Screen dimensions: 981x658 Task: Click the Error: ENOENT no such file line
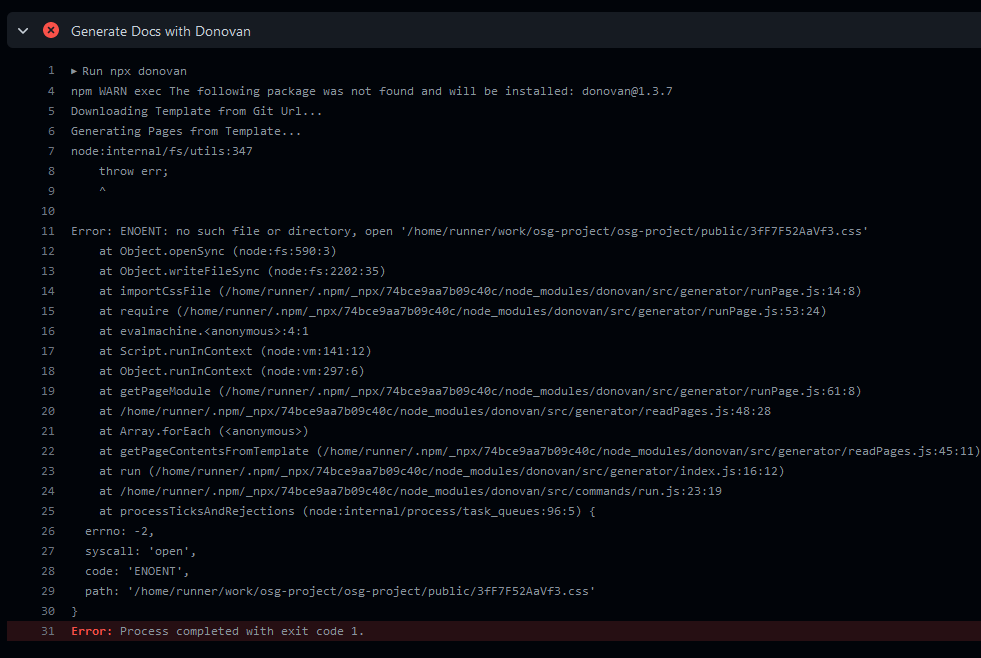click(x=469, y=231)
